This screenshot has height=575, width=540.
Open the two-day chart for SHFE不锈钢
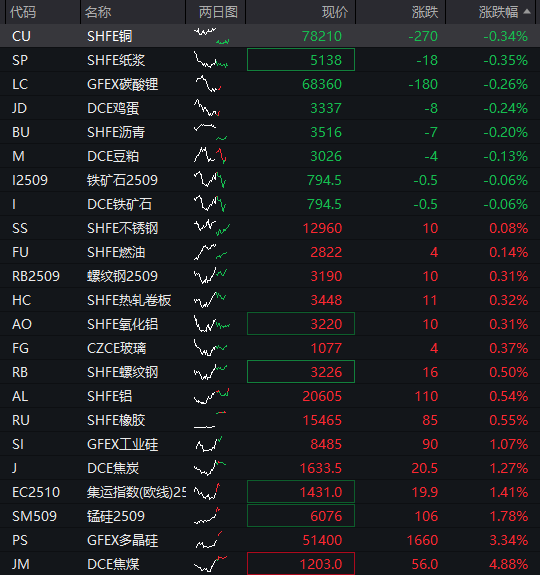[x=212, y=228]
